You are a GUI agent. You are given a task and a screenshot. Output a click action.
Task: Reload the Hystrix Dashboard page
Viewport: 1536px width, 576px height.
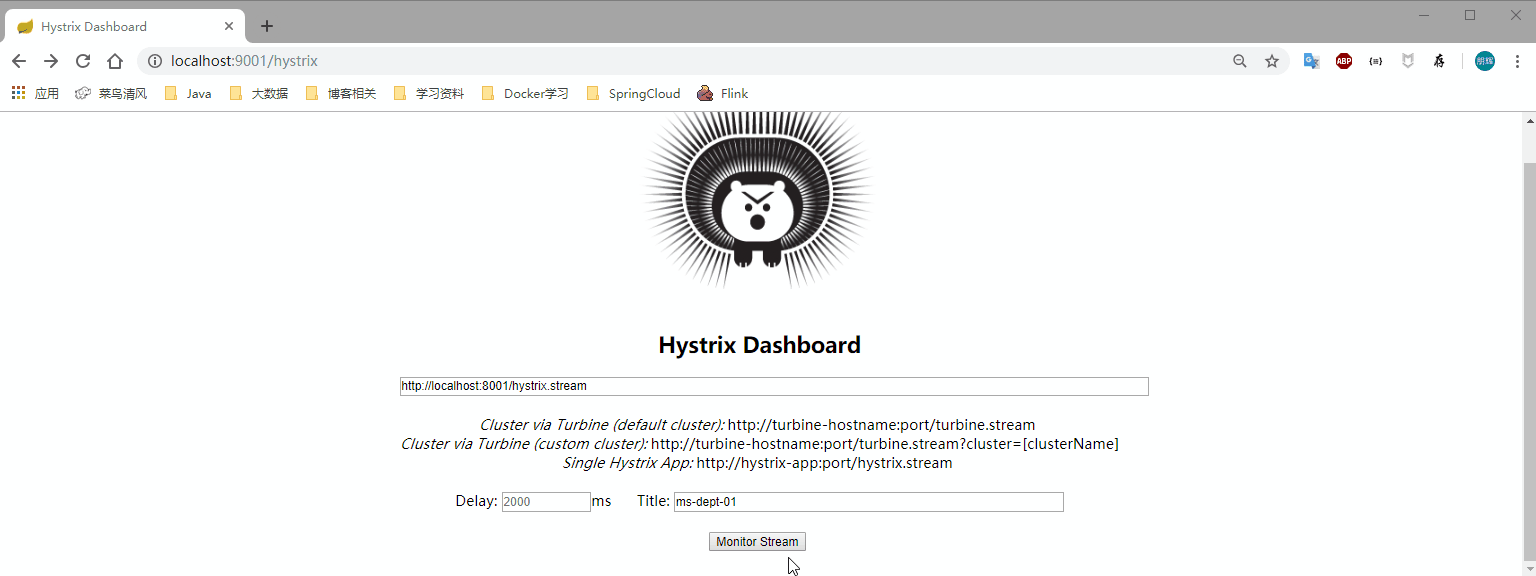click(83, 61)
